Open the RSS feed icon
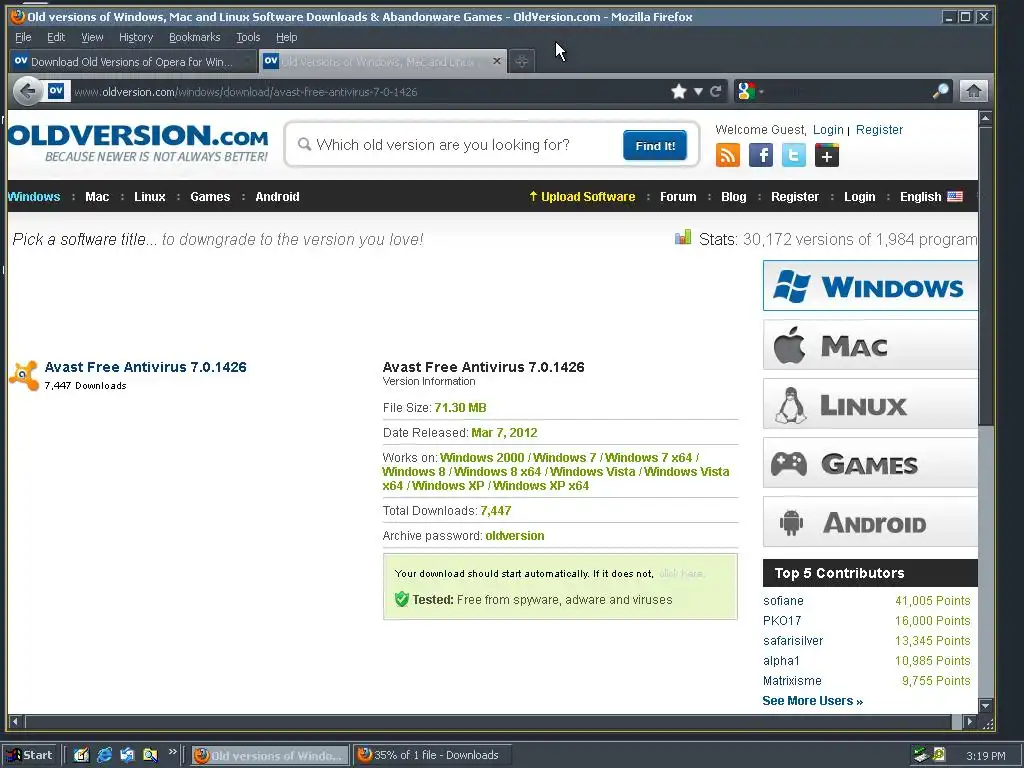The image size is (1024, 768). (x=728, y=155)
